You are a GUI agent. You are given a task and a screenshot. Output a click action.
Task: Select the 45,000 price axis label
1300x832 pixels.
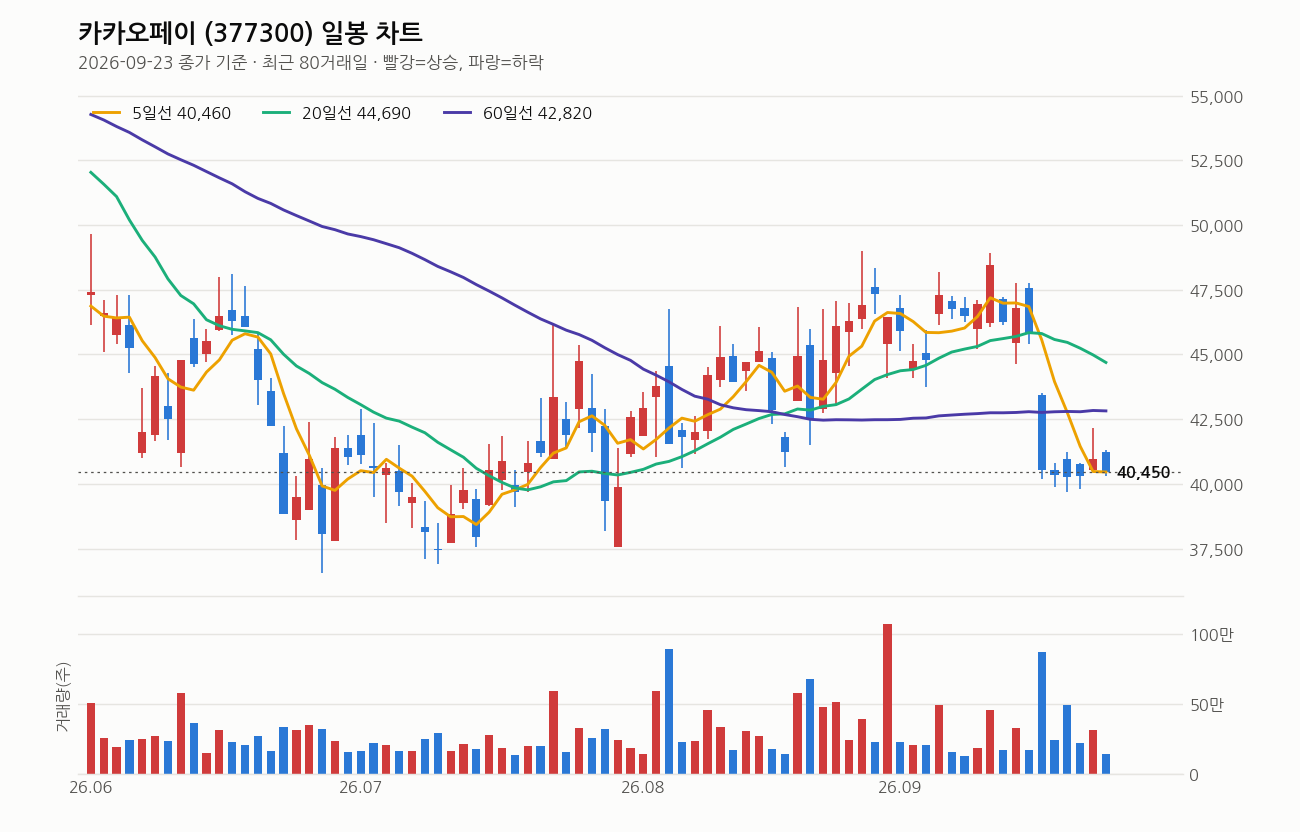tap(1216, 355)
